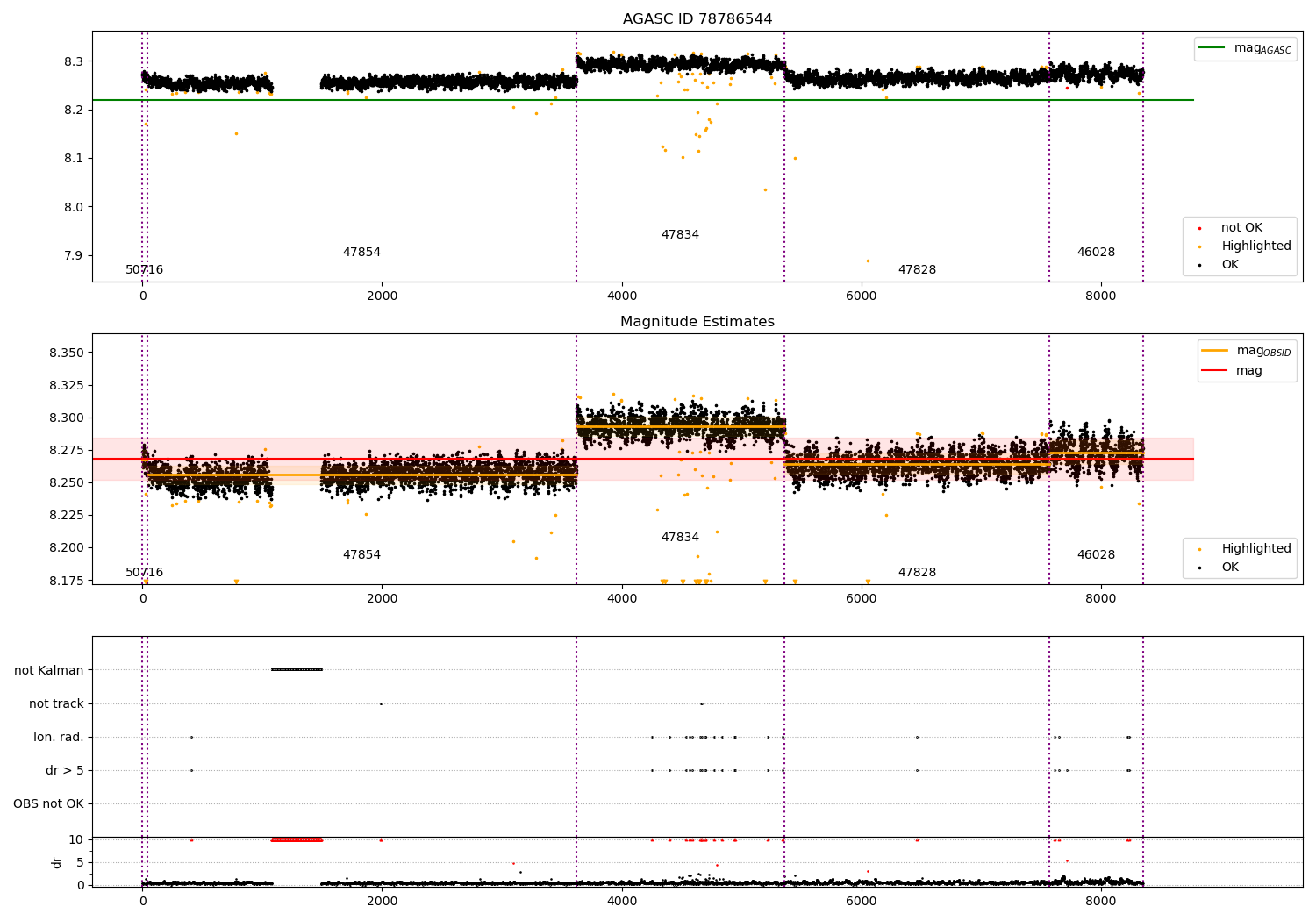Click the '8.200' y-axis tick label
1316x921 pixels.
click(x=67, y=547)
